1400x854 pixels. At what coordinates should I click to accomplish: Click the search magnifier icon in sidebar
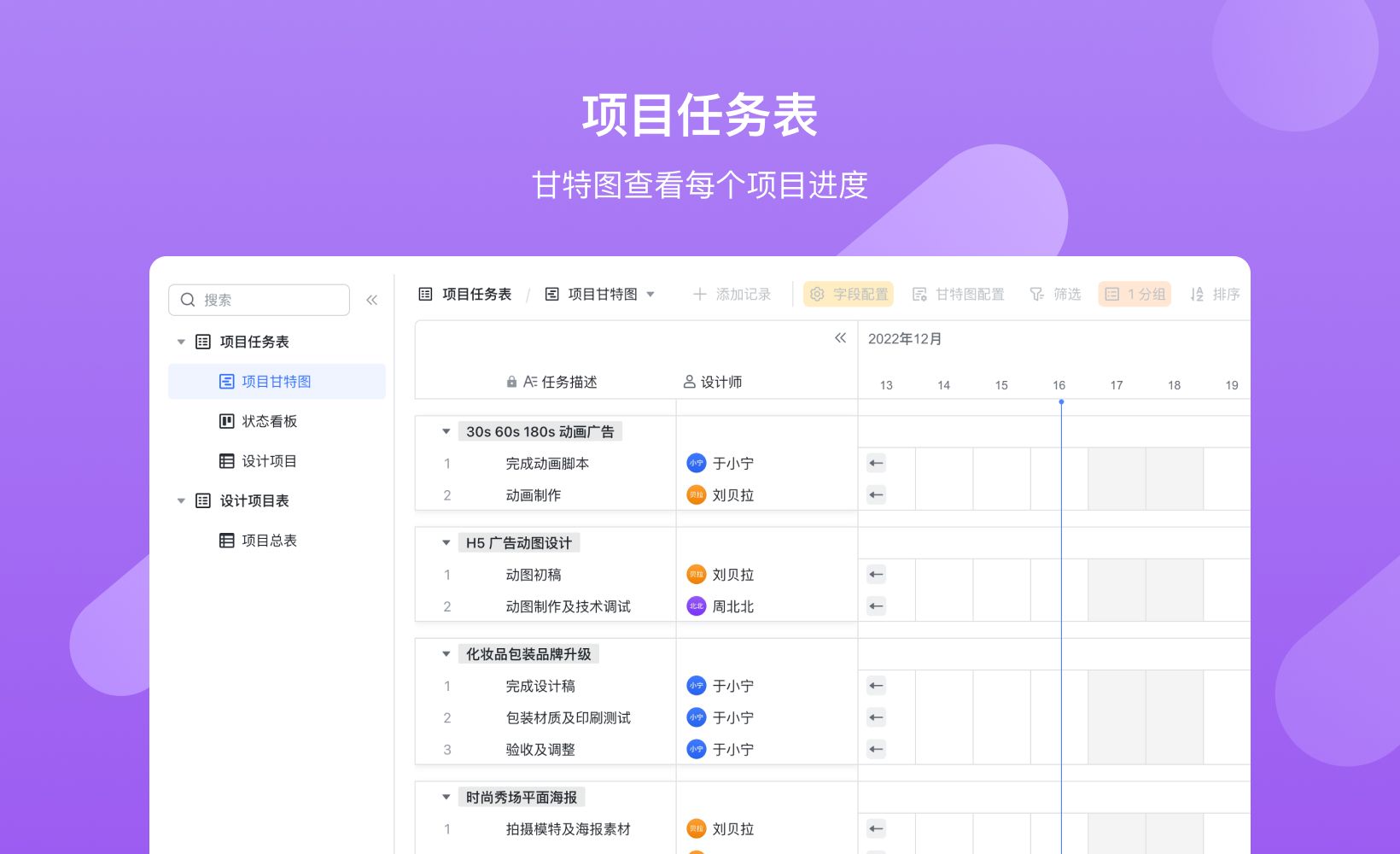[x=188, y=300]
